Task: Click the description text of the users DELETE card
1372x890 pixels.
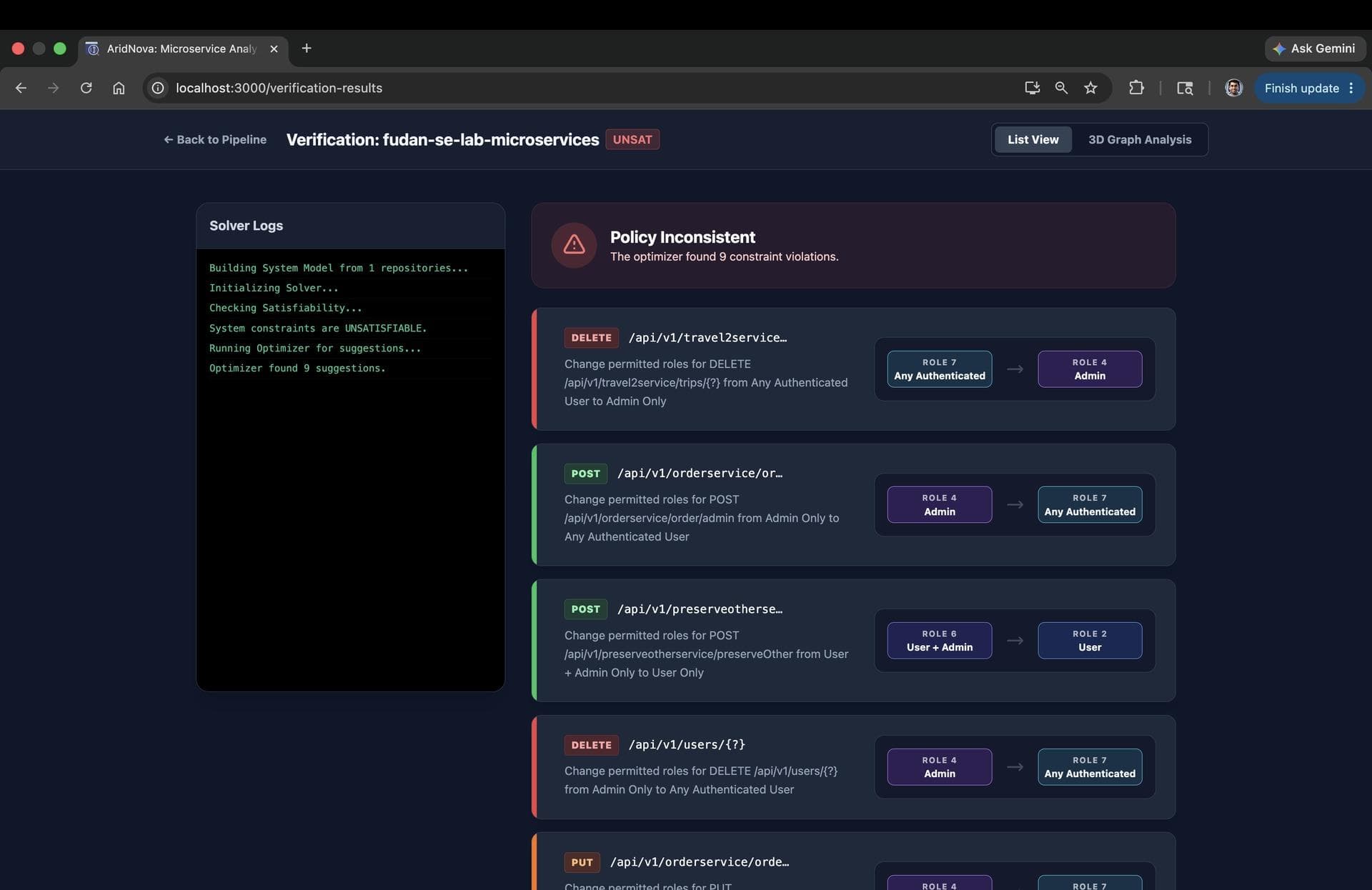Action: pyautogui.click(x=701, y=780)
